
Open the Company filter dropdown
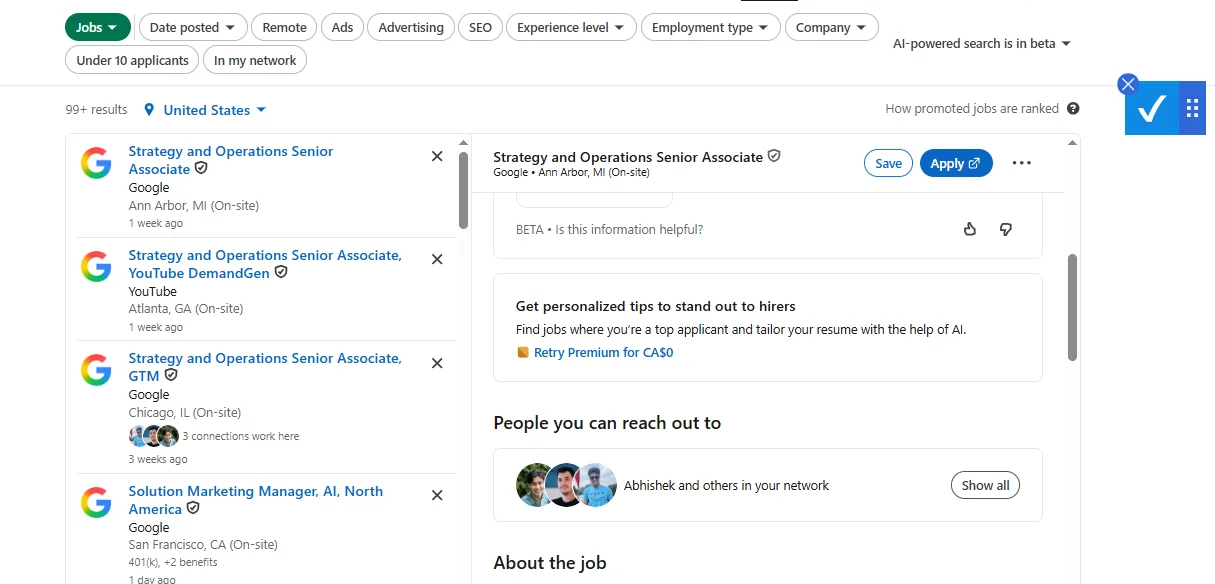pyautogui.click(x=832, y=28)
